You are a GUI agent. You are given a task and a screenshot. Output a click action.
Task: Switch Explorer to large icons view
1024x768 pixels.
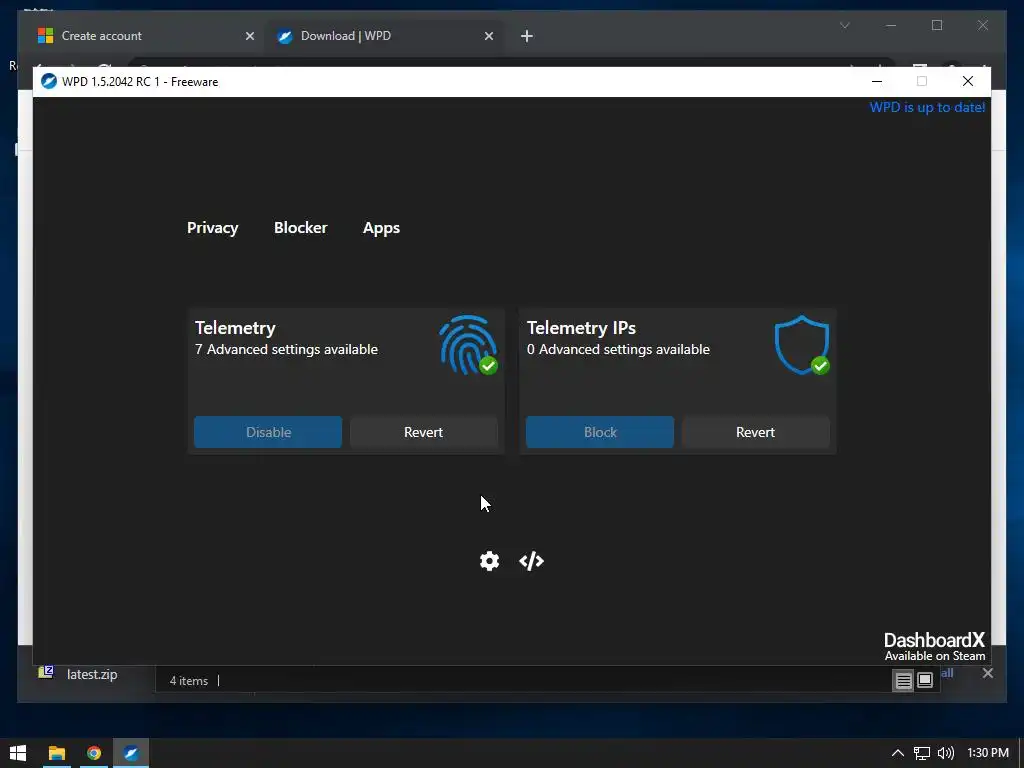925,680
